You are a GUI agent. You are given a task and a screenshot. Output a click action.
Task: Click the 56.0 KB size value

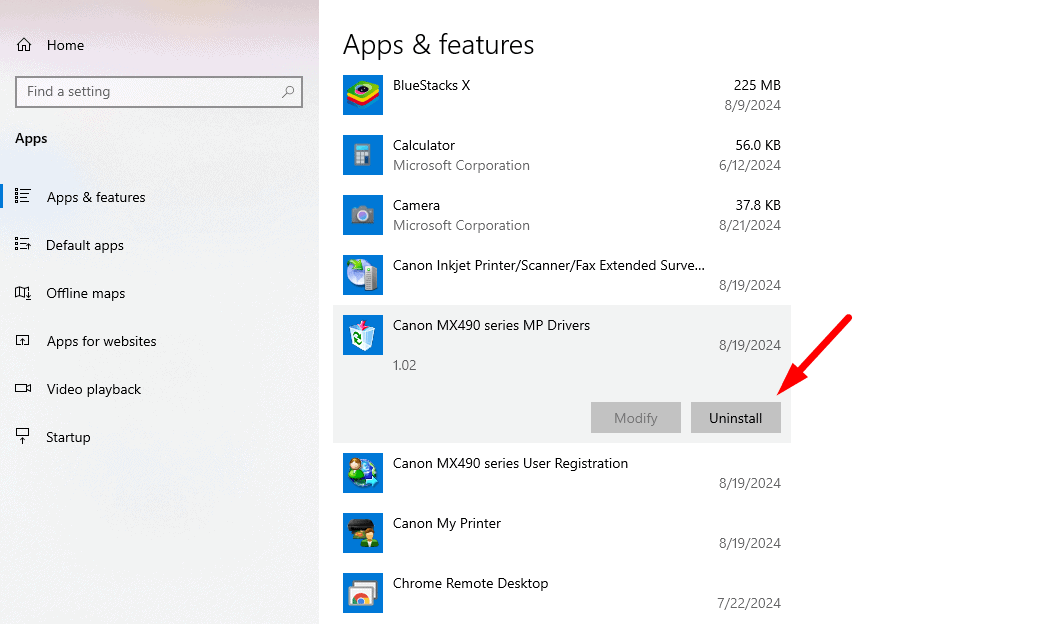coord(758,145)
